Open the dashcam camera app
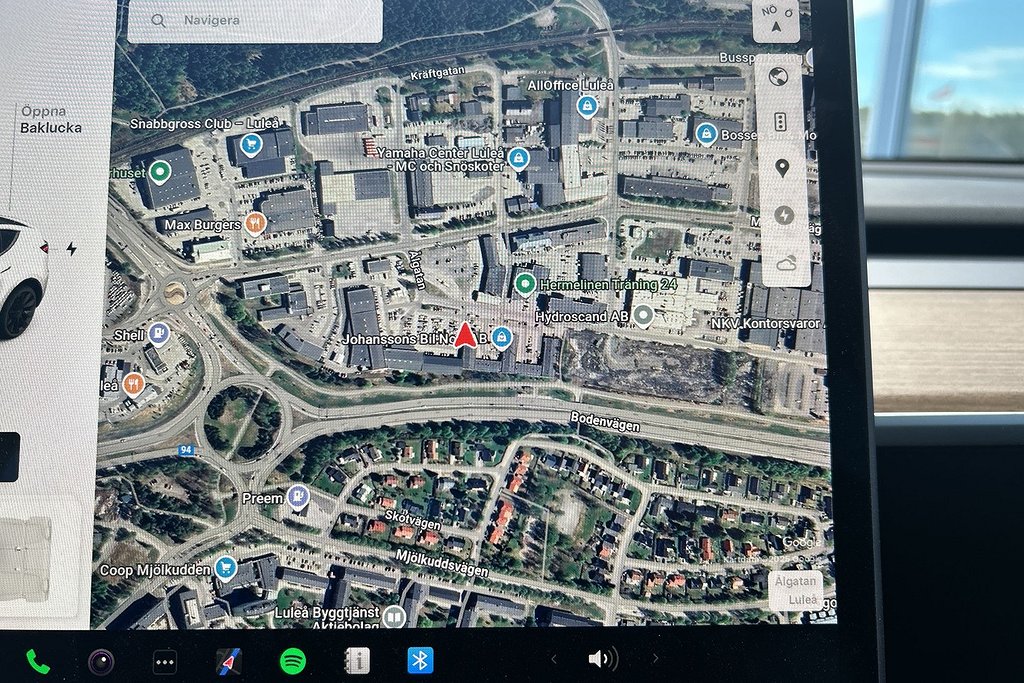 point(101,662)
